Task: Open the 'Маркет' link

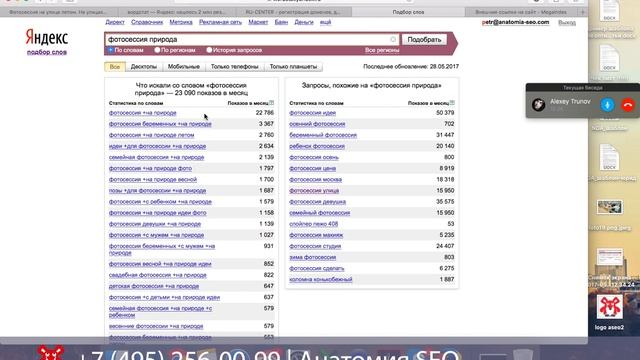Action: tap(258, 22)
